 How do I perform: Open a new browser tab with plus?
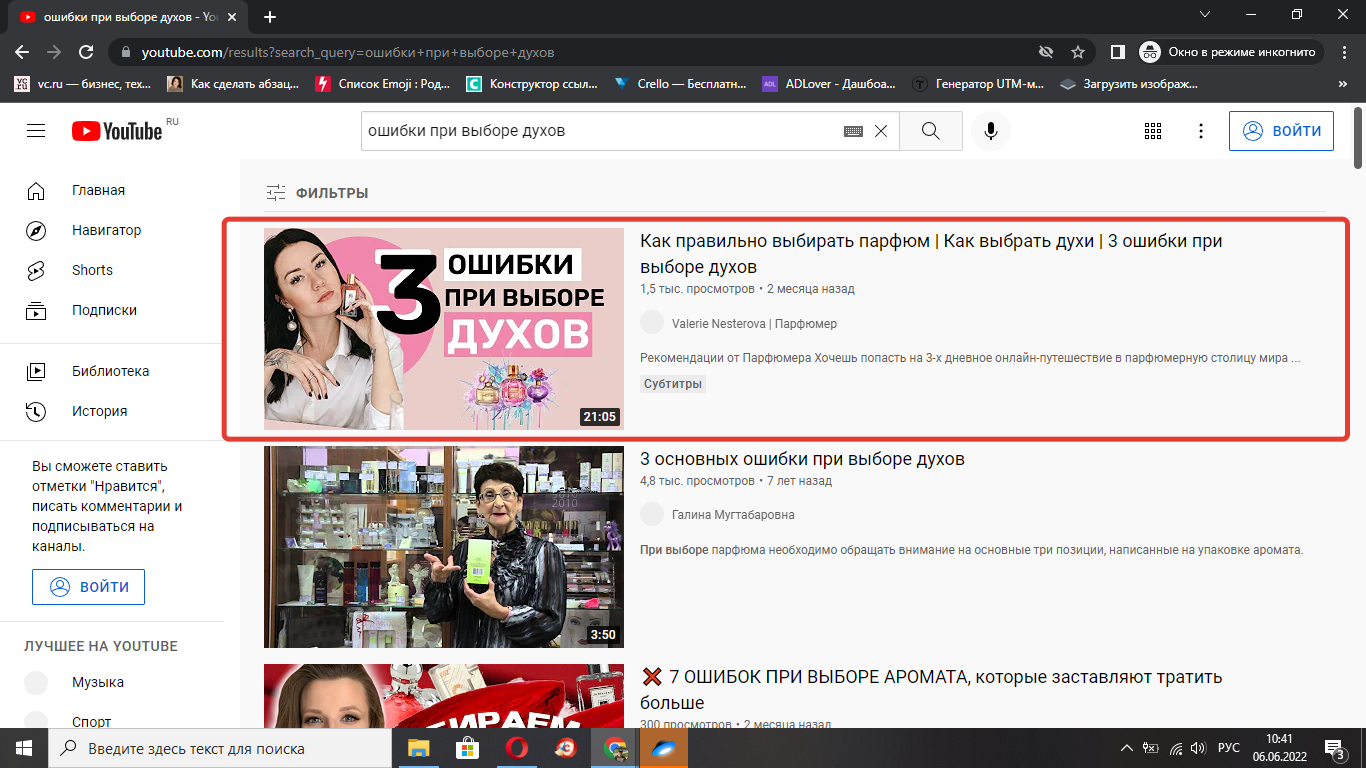270,17
